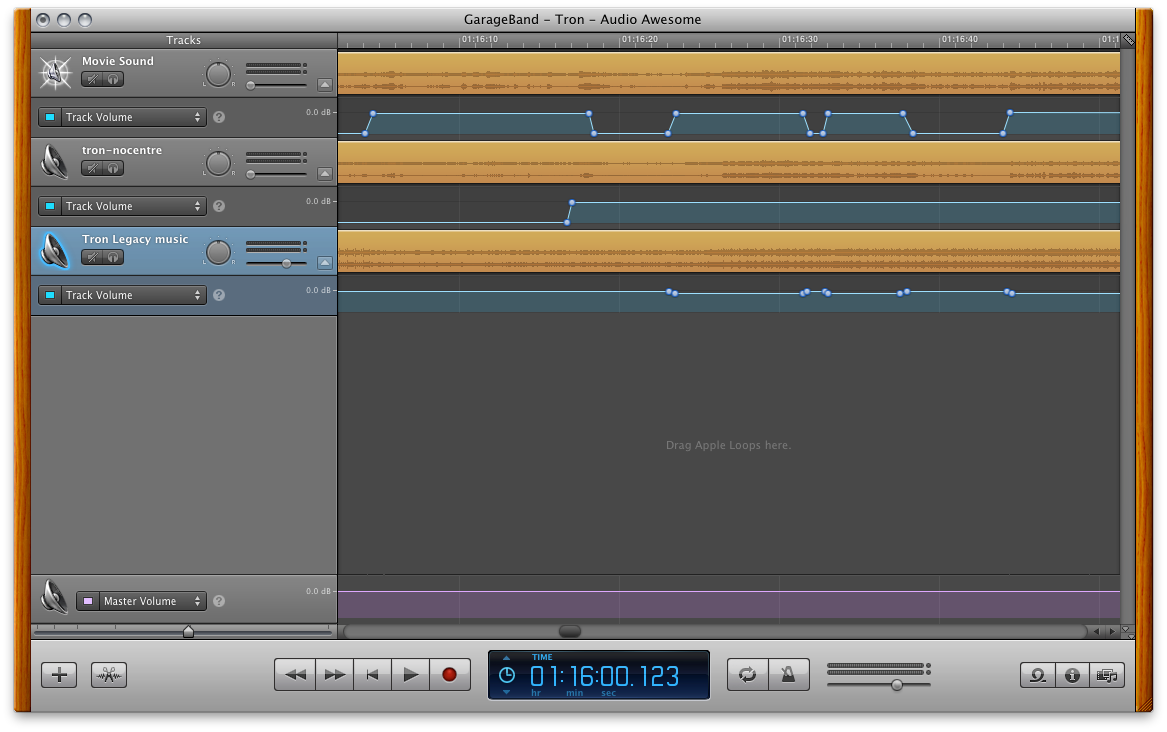Click the horizontal timeline scrollbar thumb

point(569,632)
